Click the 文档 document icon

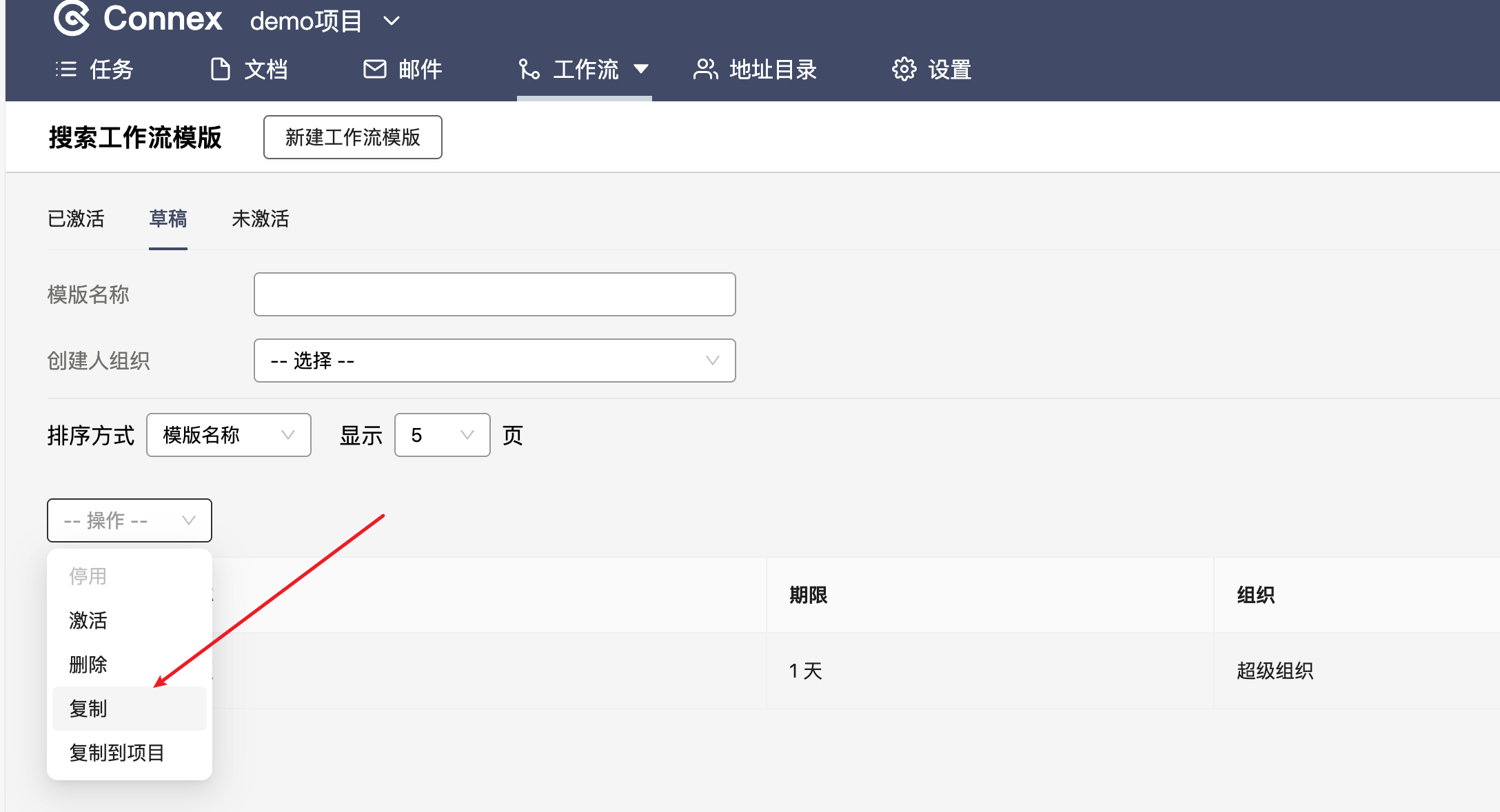pyautogui.click(x=220, y=69)
